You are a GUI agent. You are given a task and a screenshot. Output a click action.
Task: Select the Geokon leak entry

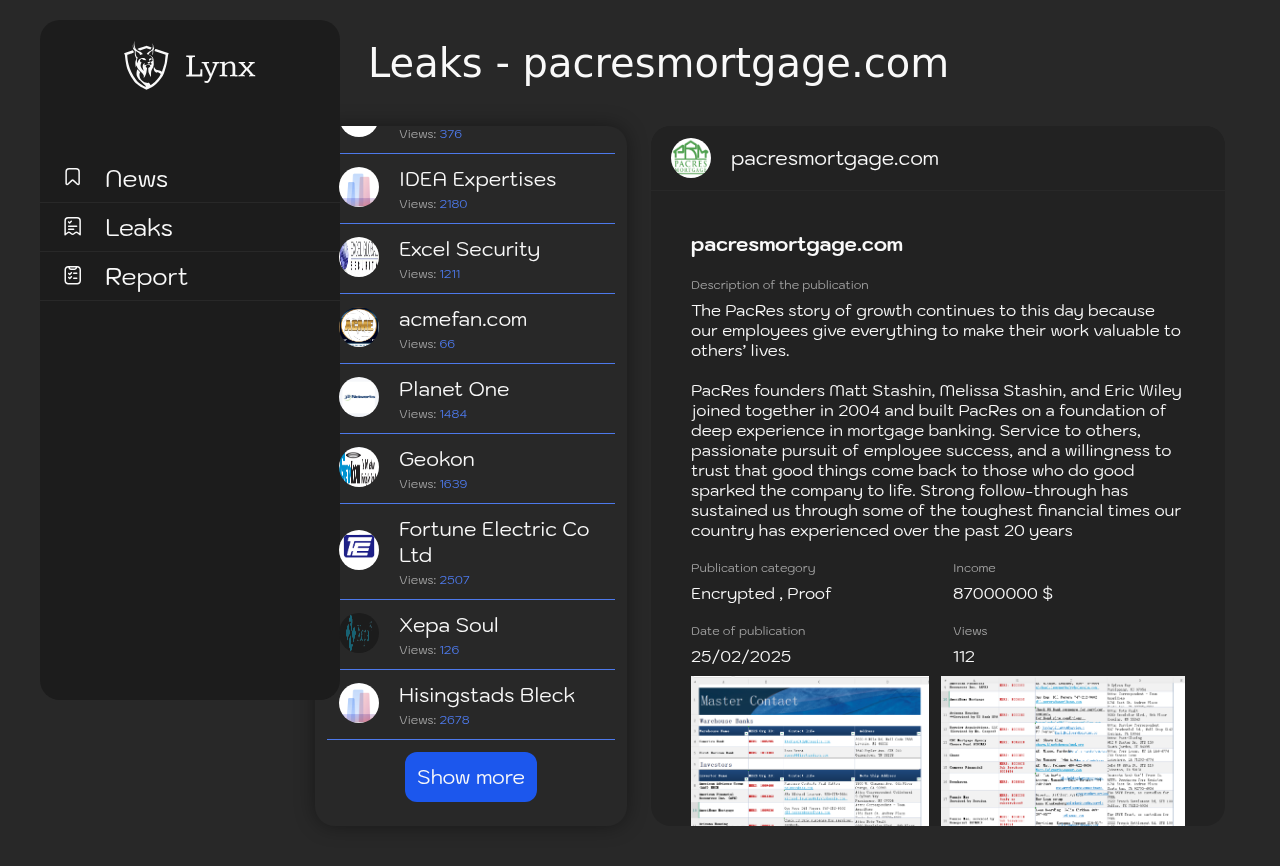pos(471,469)
